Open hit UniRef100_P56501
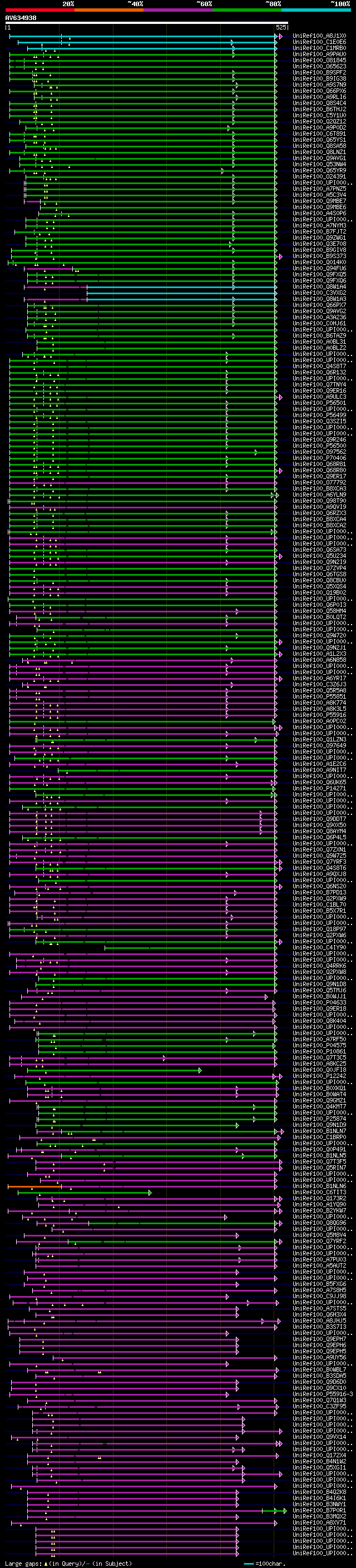 (319, 403)
